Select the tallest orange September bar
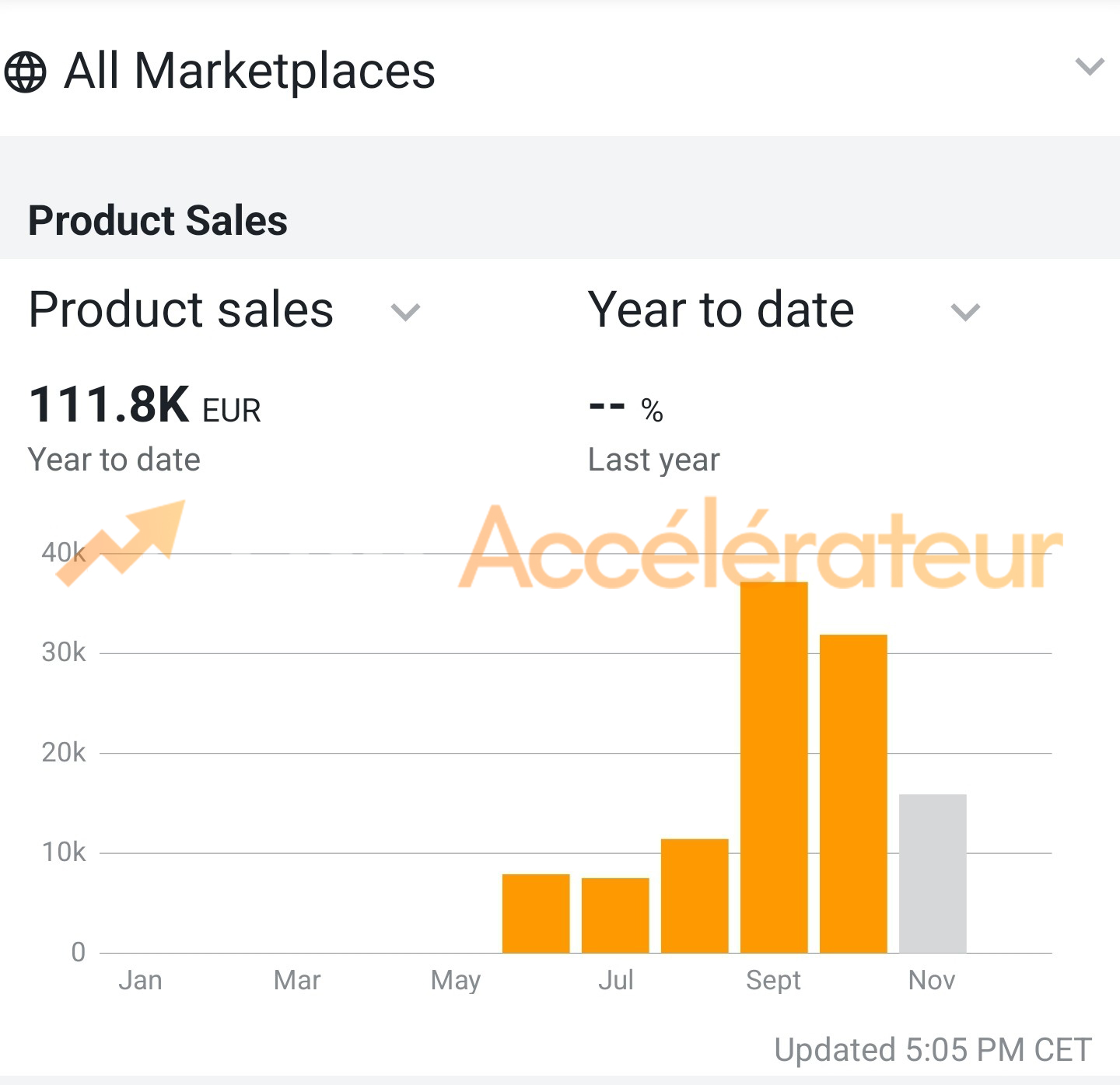Screen dimensions: 1120x1085 774,766
